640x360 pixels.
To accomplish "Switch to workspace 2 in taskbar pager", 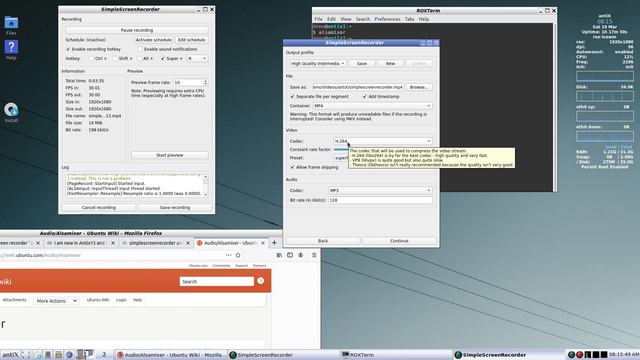I will coord(104,355).
